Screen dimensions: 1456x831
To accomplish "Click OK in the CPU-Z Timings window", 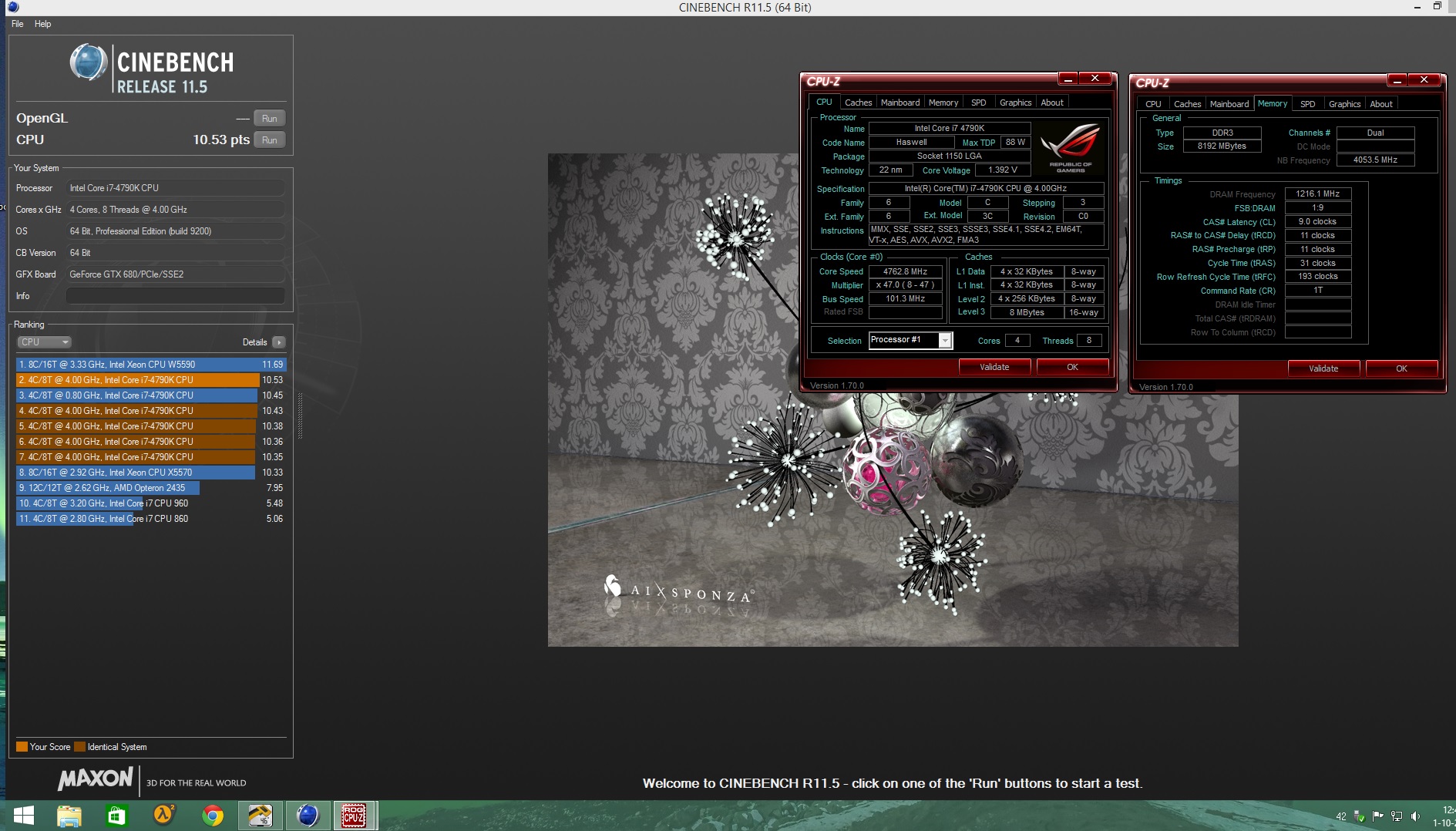I will (1401, 368).
